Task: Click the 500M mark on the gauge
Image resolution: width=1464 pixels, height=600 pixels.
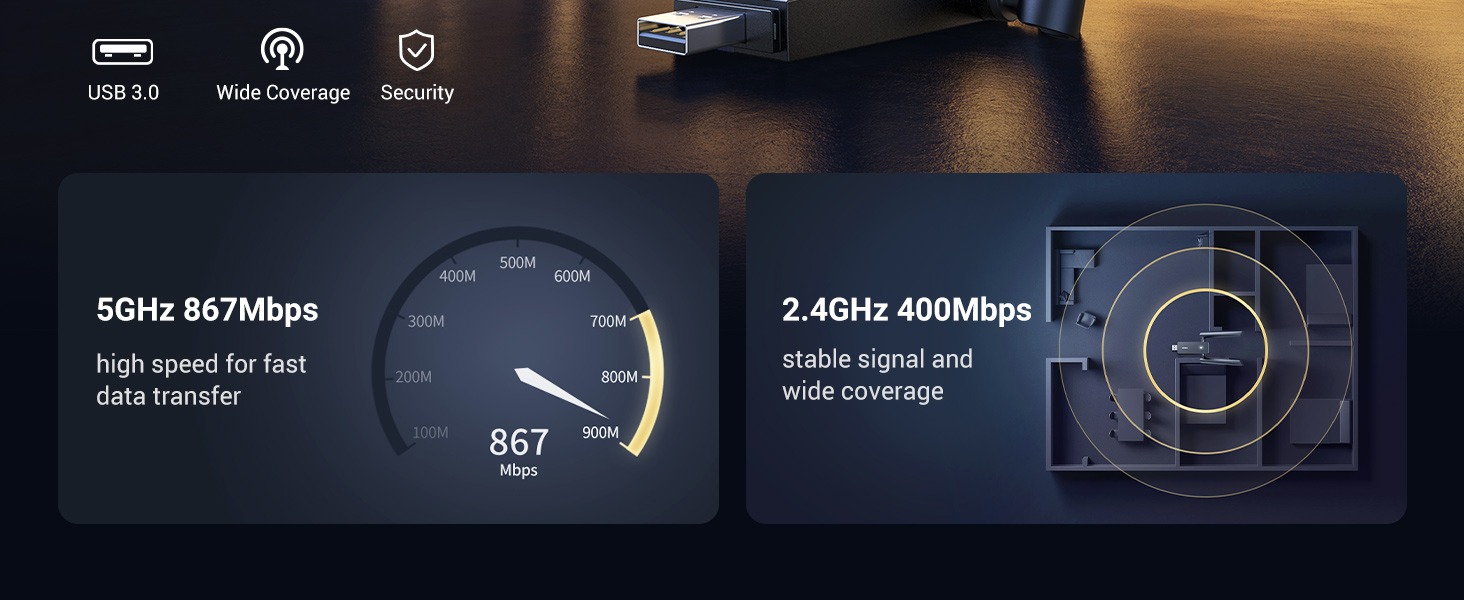Action: pos(518,263)
